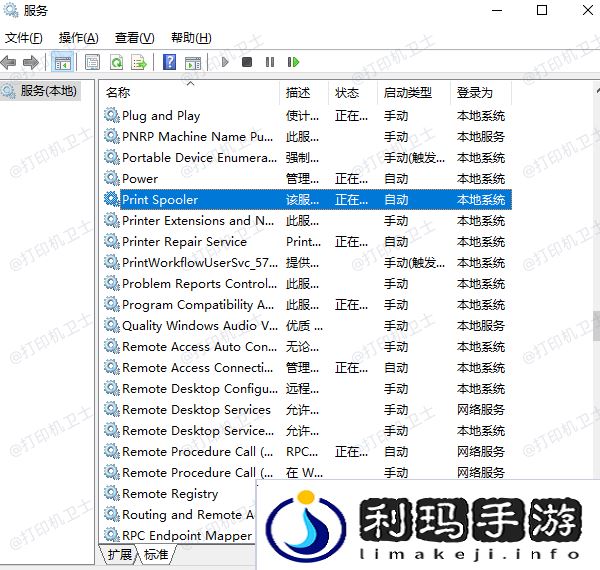Select the Print Spooler service
Screen dimensions: 600x570
pyautogui.click(x=160, y=200)
